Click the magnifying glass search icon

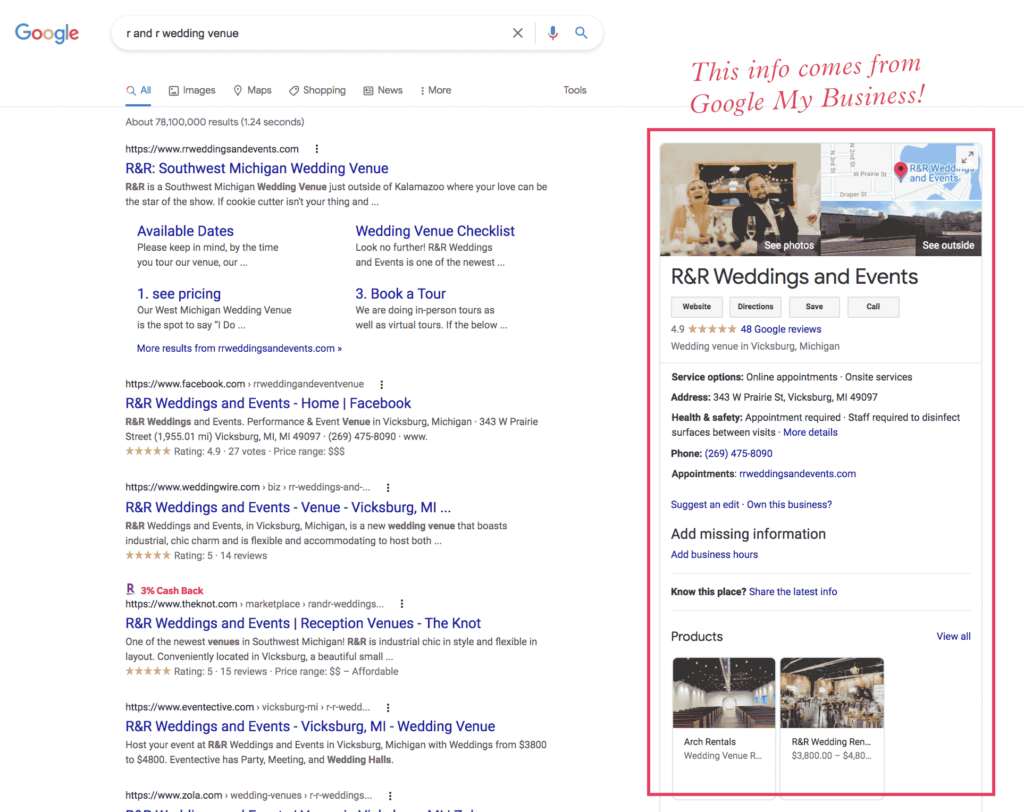pos(581,33)
